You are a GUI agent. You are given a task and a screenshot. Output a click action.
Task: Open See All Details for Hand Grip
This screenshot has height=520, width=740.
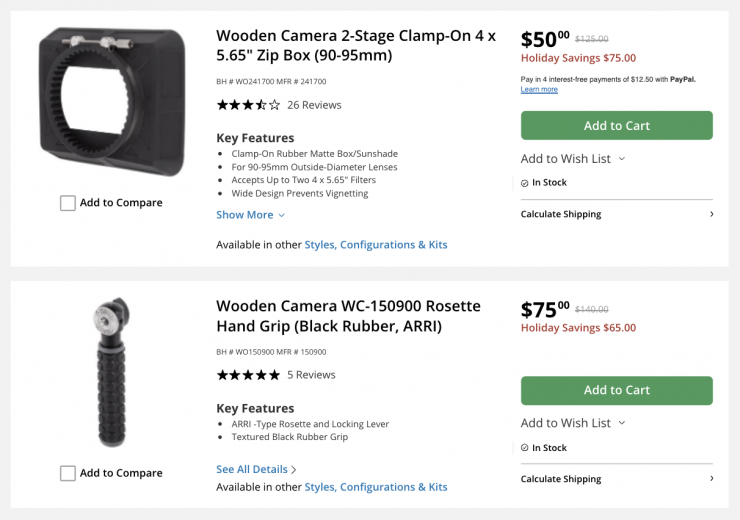click(256, 469)
